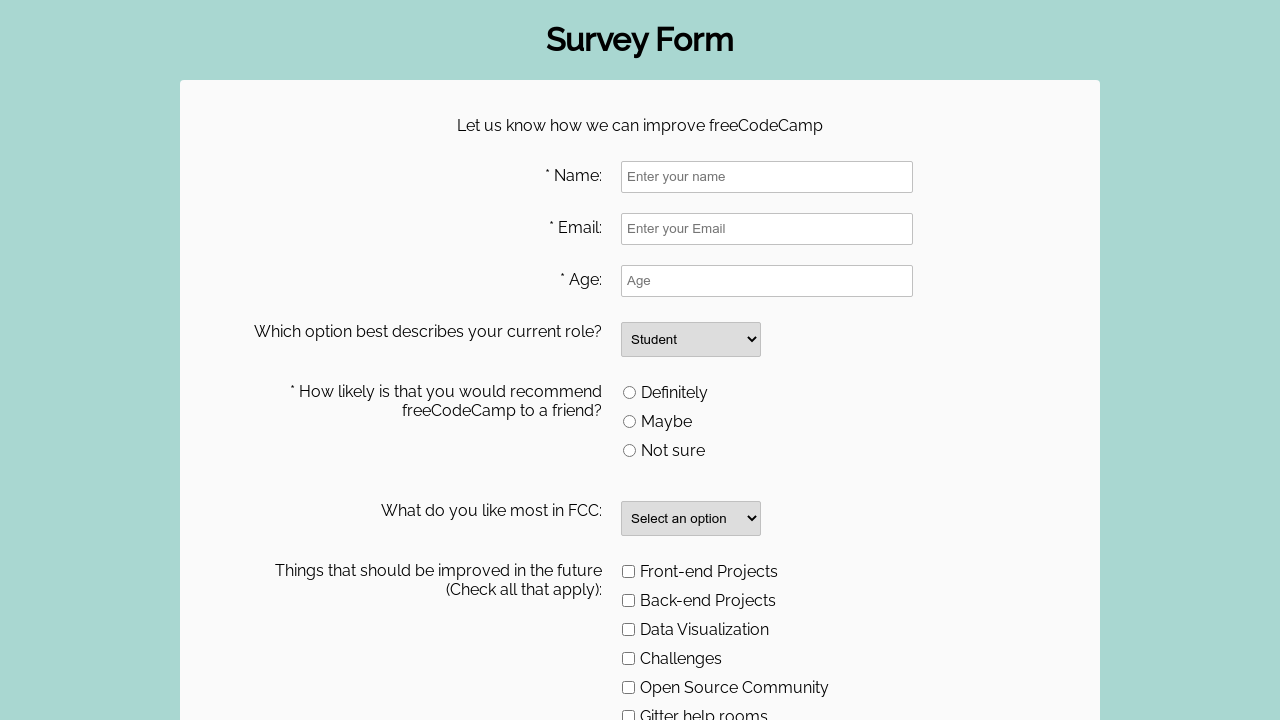Click the Survey Form heading
The width and height of the screenshot is (1280, 720).
(639, 40)
